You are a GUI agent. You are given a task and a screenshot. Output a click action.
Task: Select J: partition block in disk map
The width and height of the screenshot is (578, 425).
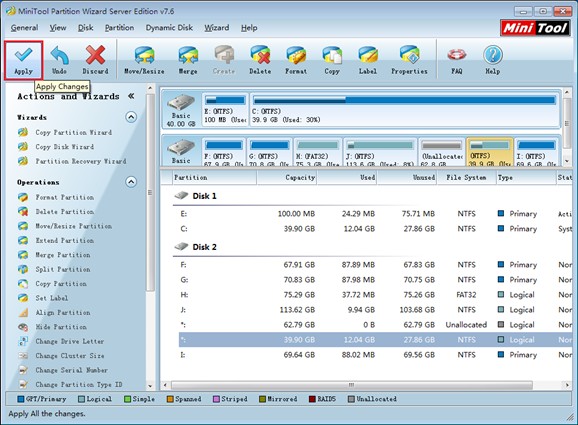pos(380,152)
